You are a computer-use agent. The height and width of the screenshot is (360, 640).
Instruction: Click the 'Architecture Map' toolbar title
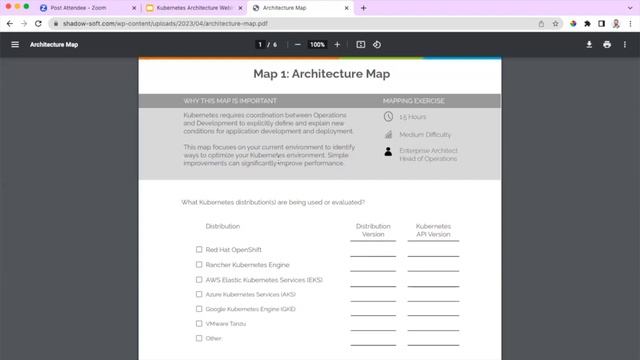[x=54, y=44]
